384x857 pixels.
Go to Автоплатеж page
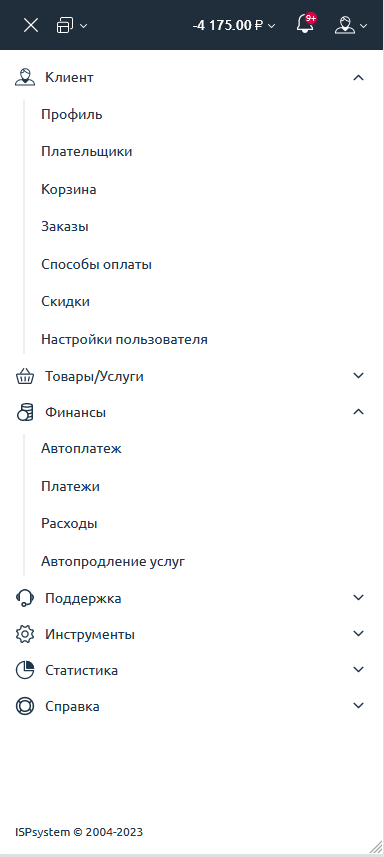pos(81,449)
